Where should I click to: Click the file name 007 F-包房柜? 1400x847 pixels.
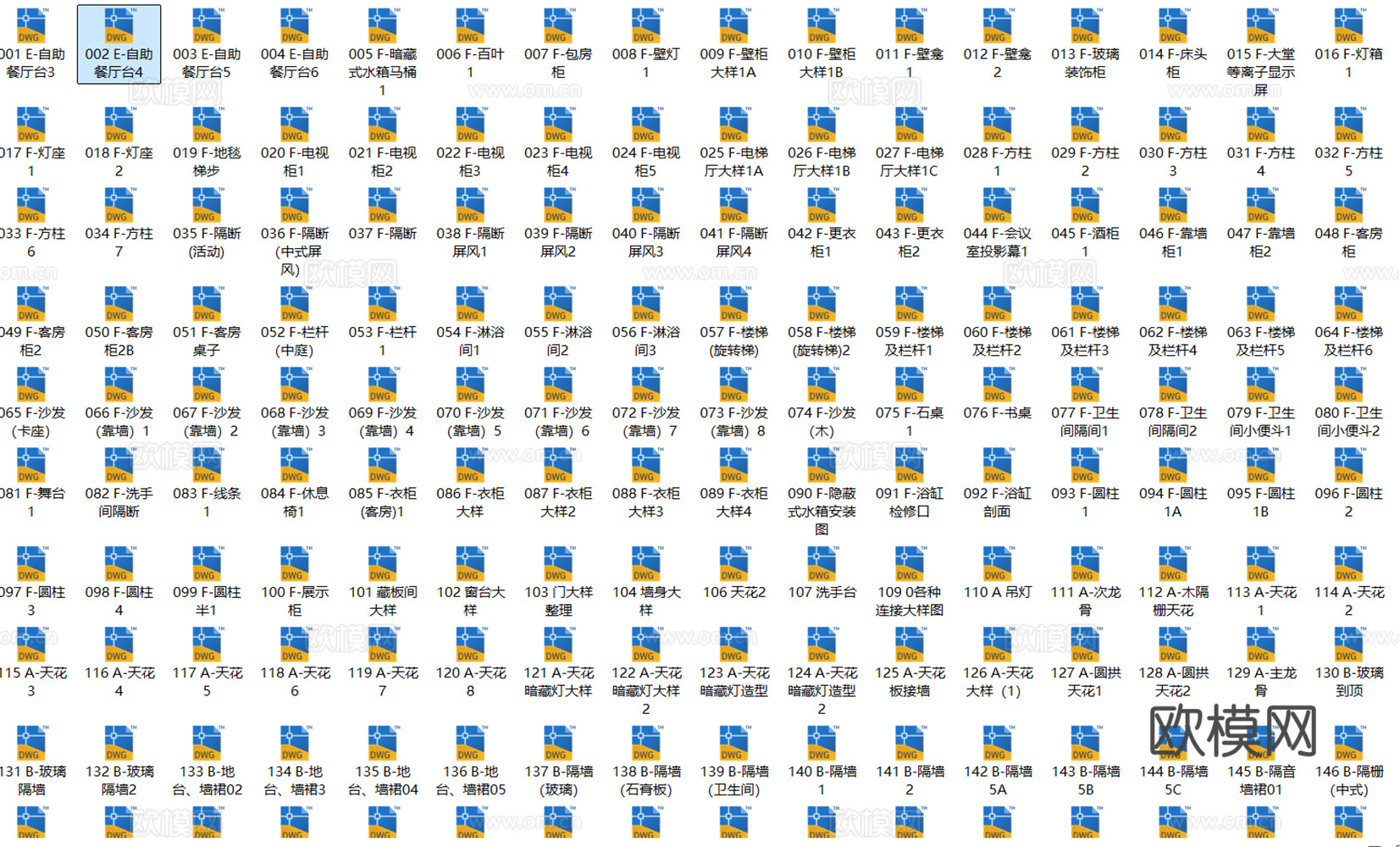558,63
